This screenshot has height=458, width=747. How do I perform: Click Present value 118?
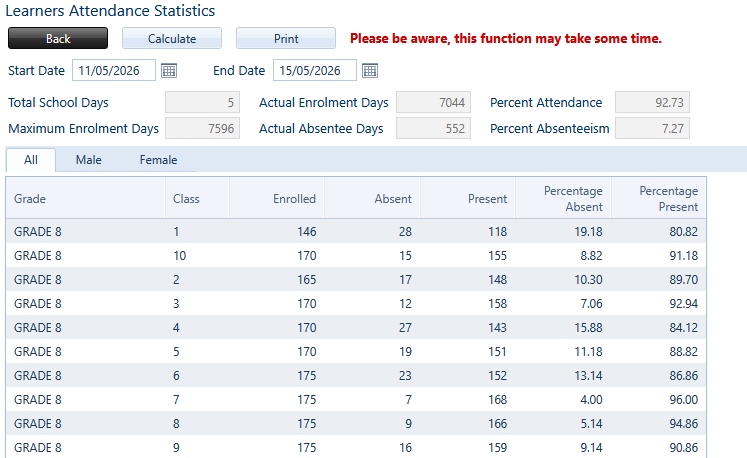pyautogui.click(x=497, y=232)
